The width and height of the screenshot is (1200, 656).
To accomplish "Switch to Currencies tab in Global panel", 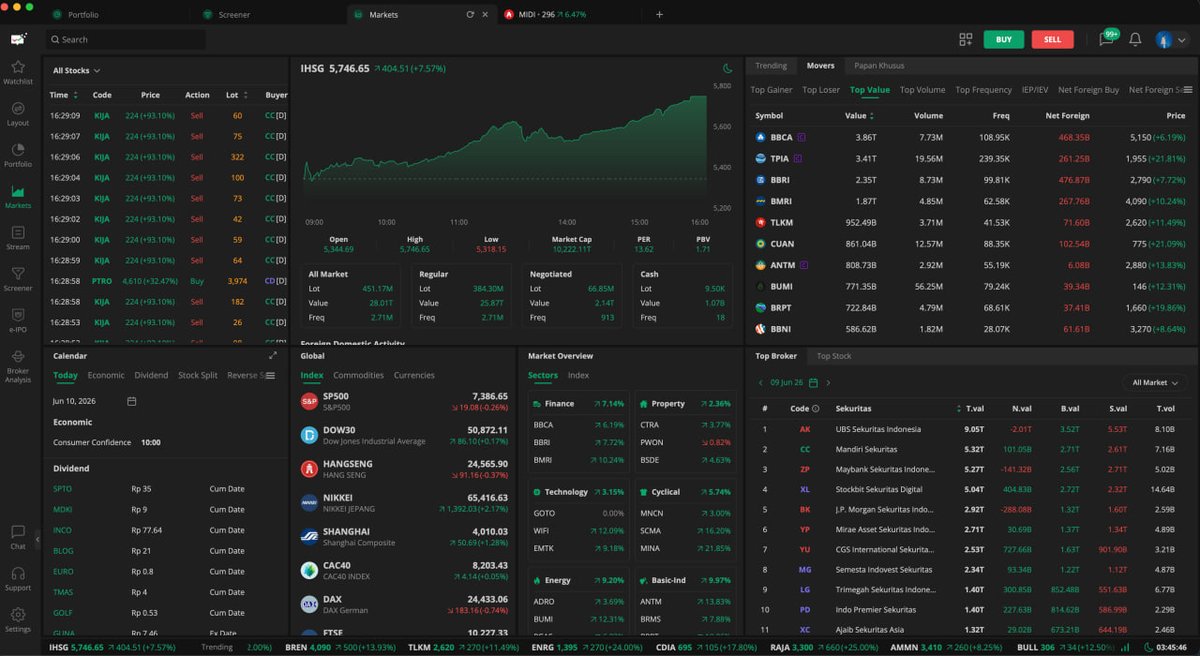I will pos(414,375).
